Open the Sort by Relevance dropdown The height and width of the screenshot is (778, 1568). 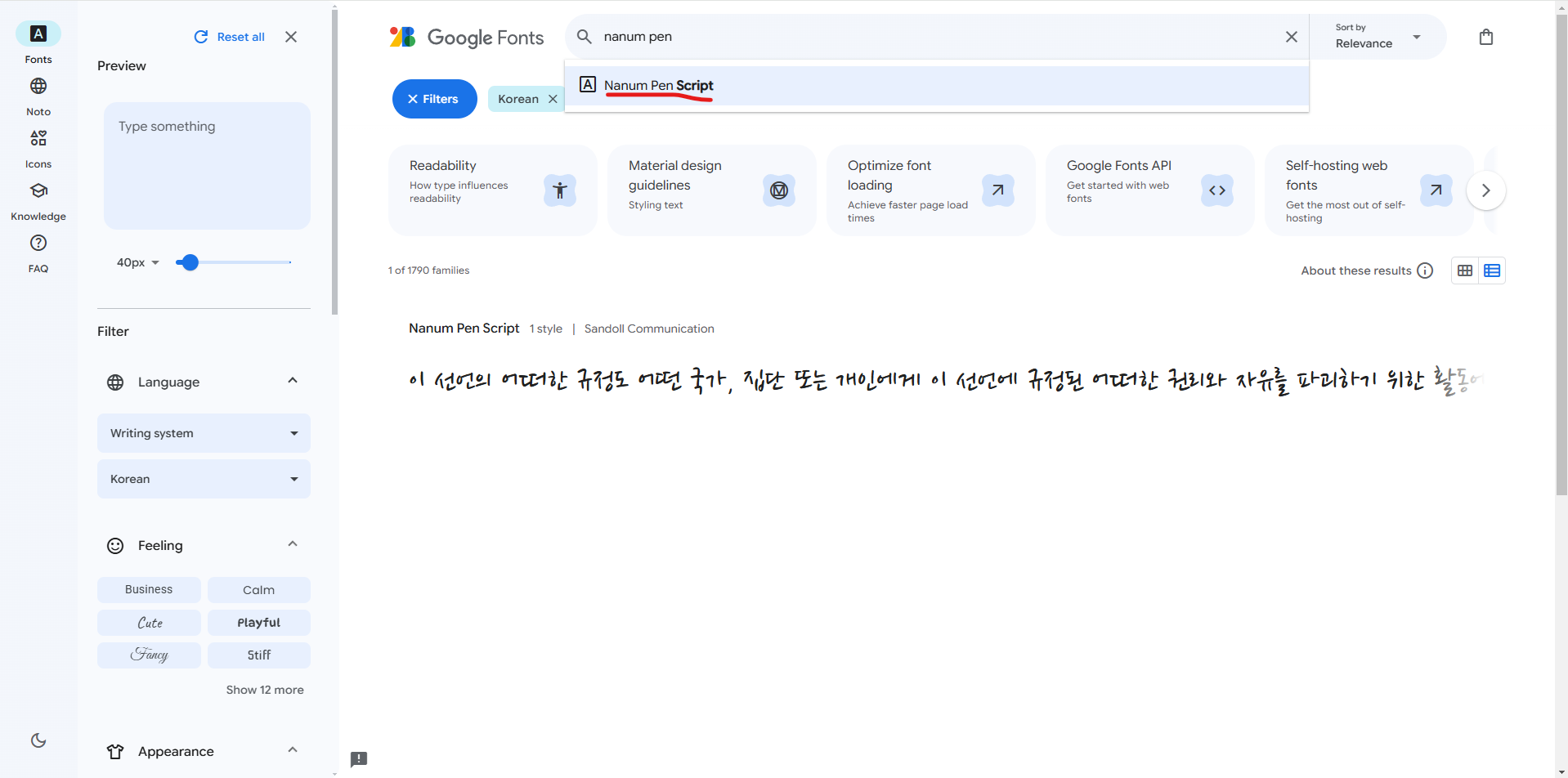(1378, 37)
